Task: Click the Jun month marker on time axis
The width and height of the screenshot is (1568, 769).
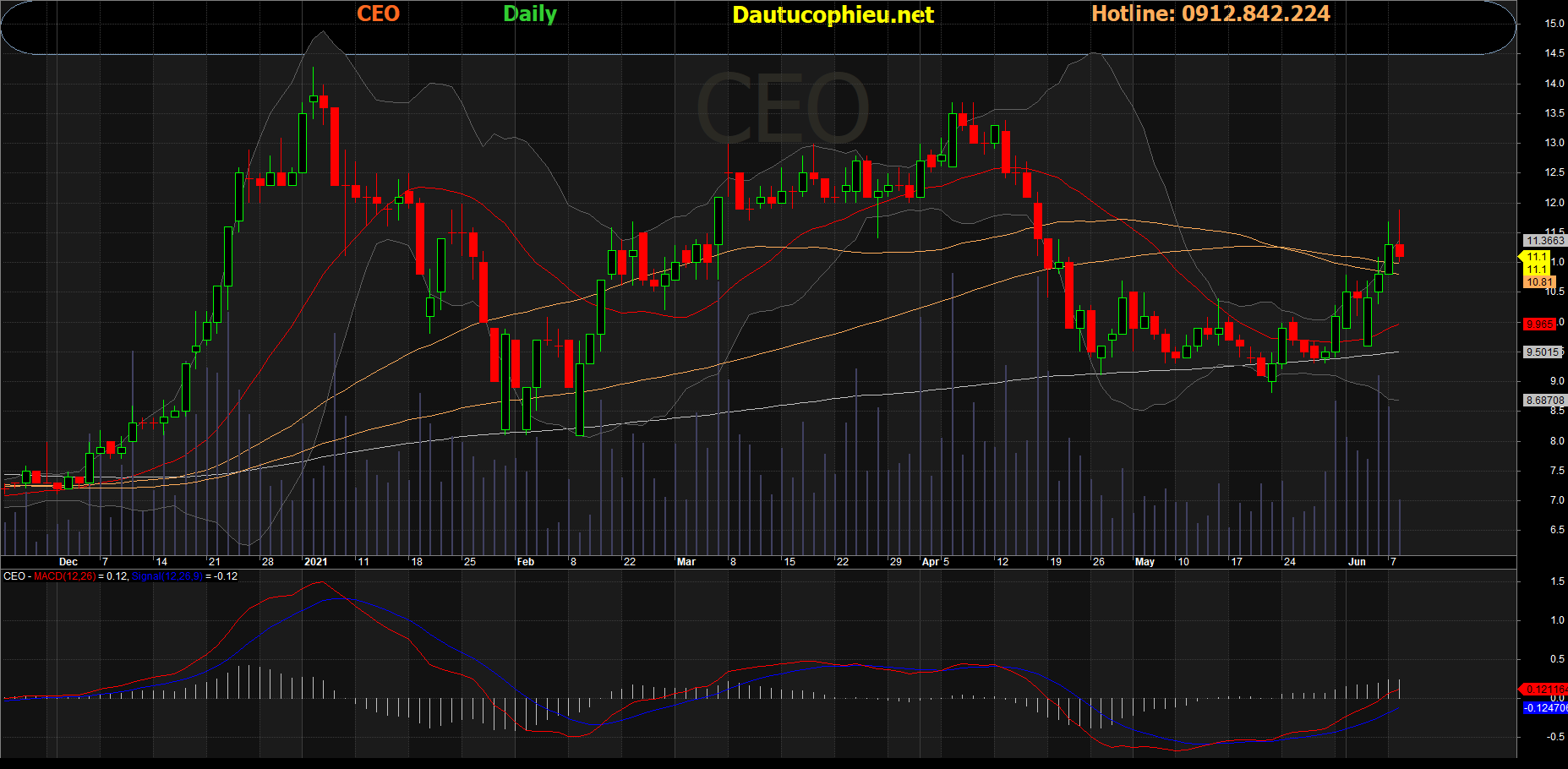Action: pos(1357,562)
